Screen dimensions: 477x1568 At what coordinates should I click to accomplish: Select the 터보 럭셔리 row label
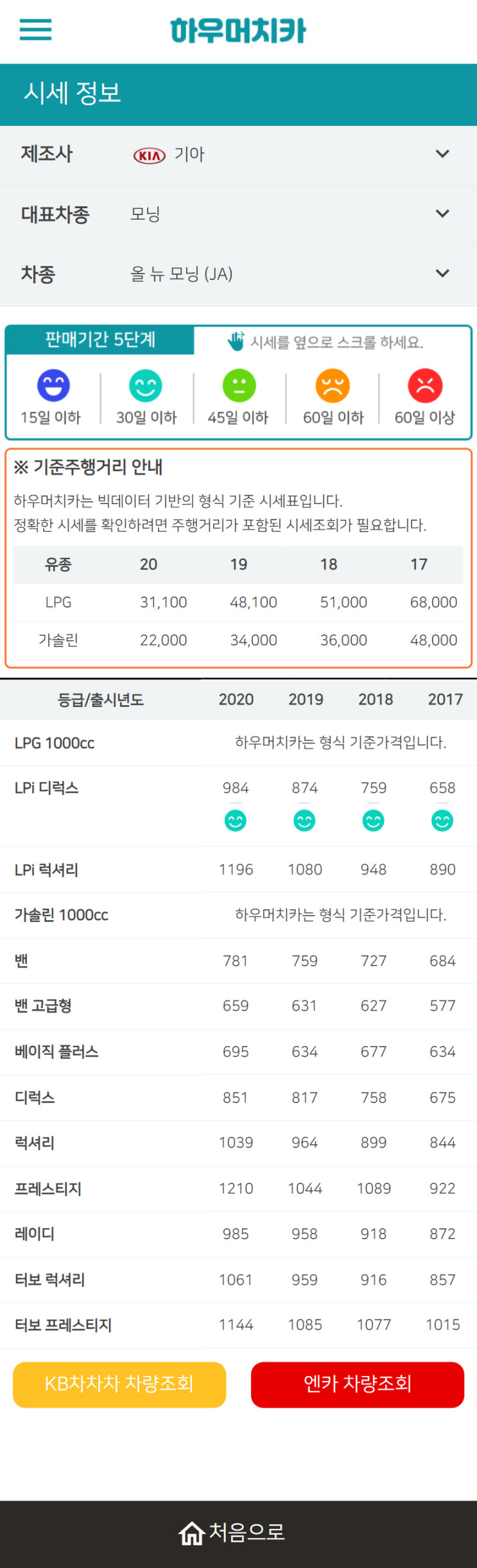click(49, 1280)
